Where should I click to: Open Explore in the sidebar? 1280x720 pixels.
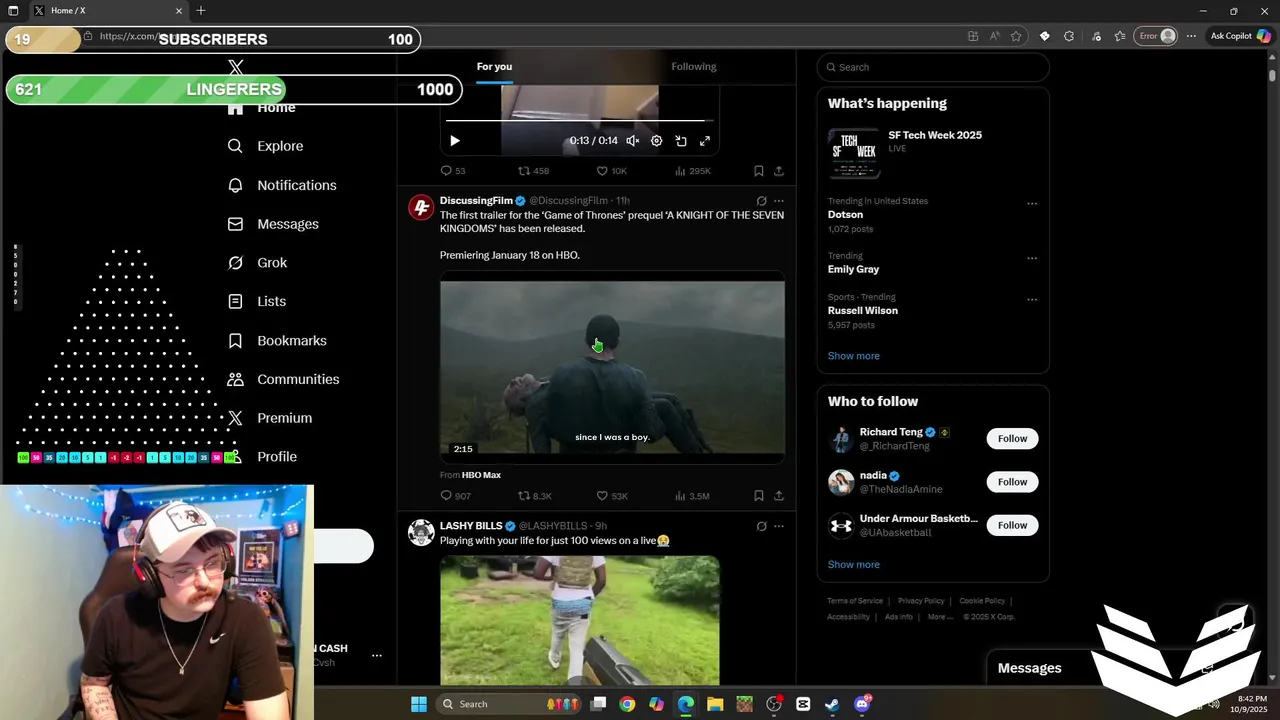[x=266, y=146]
